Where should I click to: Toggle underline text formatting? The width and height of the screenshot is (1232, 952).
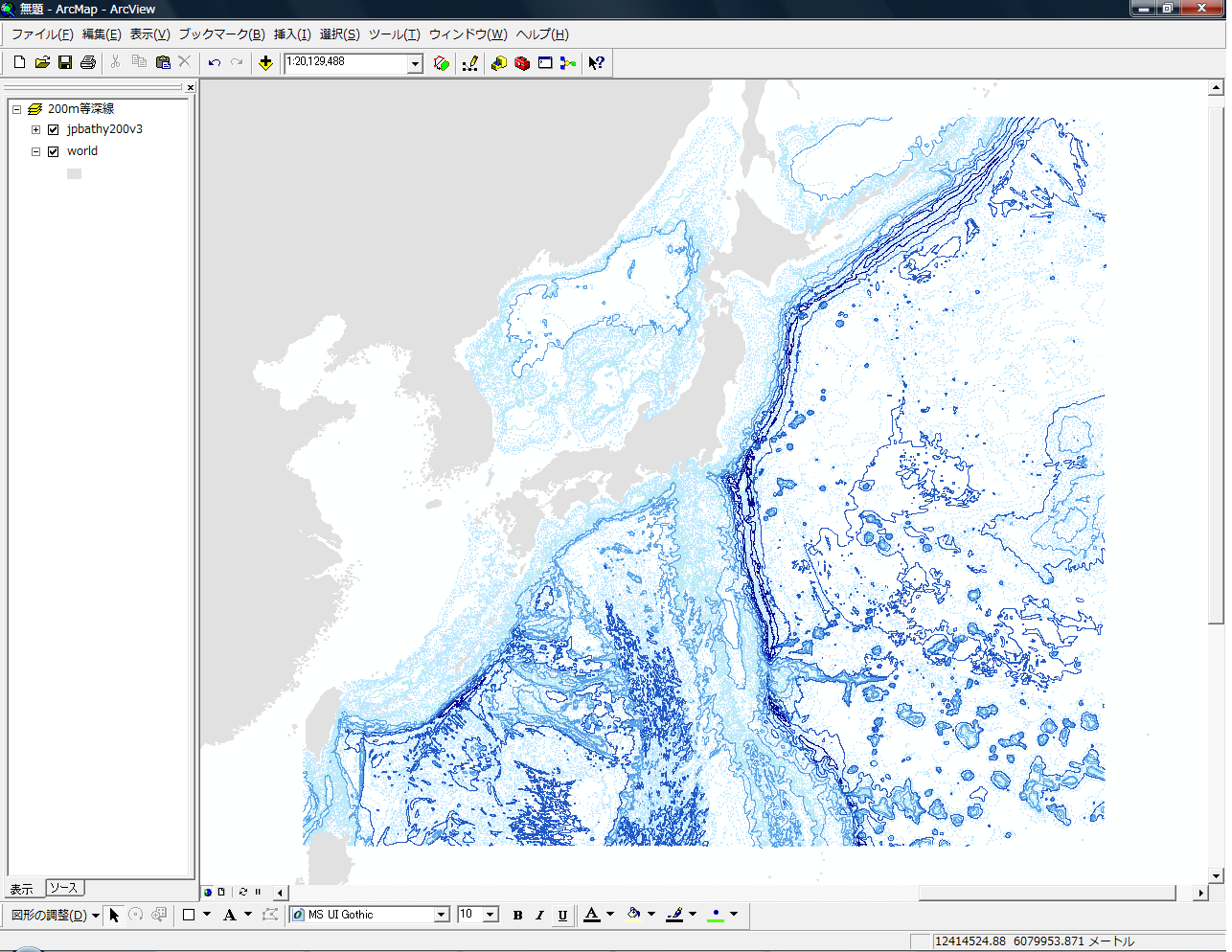562,916
